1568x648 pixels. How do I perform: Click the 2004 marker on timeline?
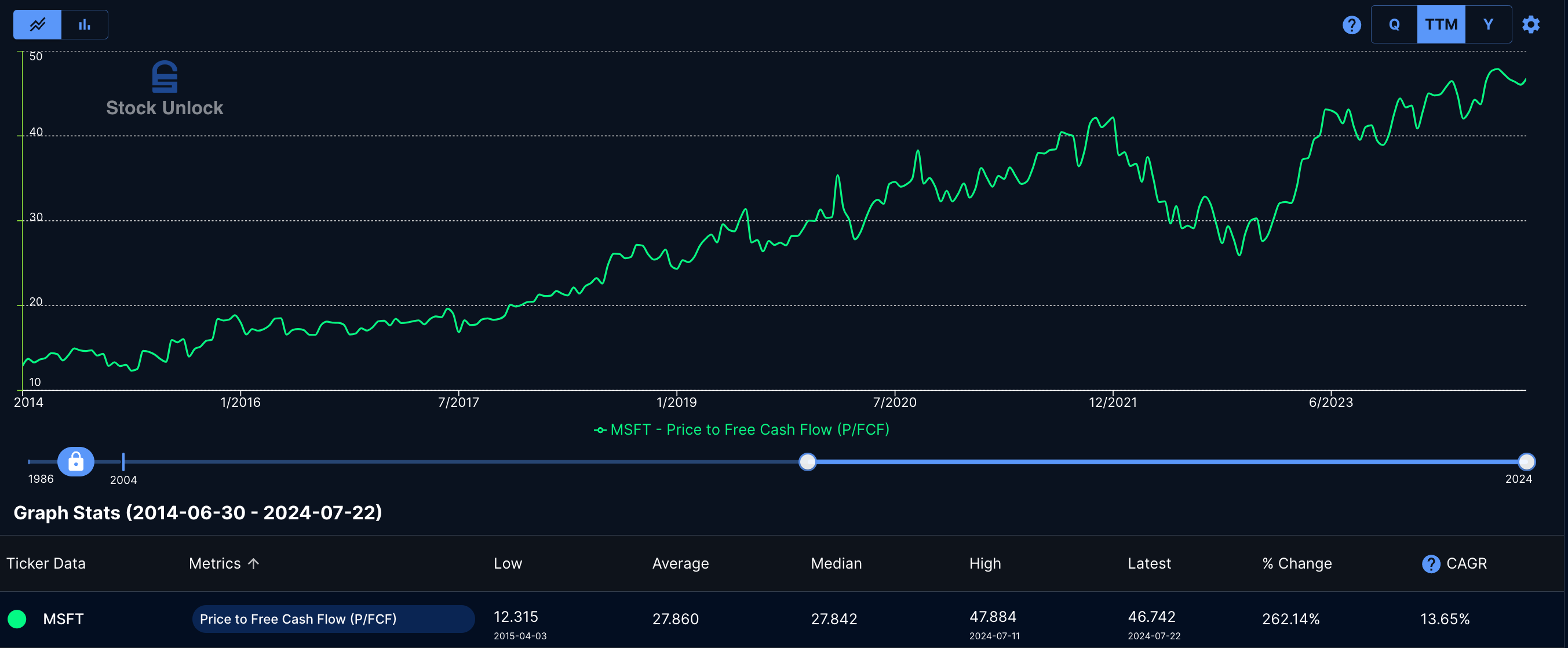click(x=123, y=461)
